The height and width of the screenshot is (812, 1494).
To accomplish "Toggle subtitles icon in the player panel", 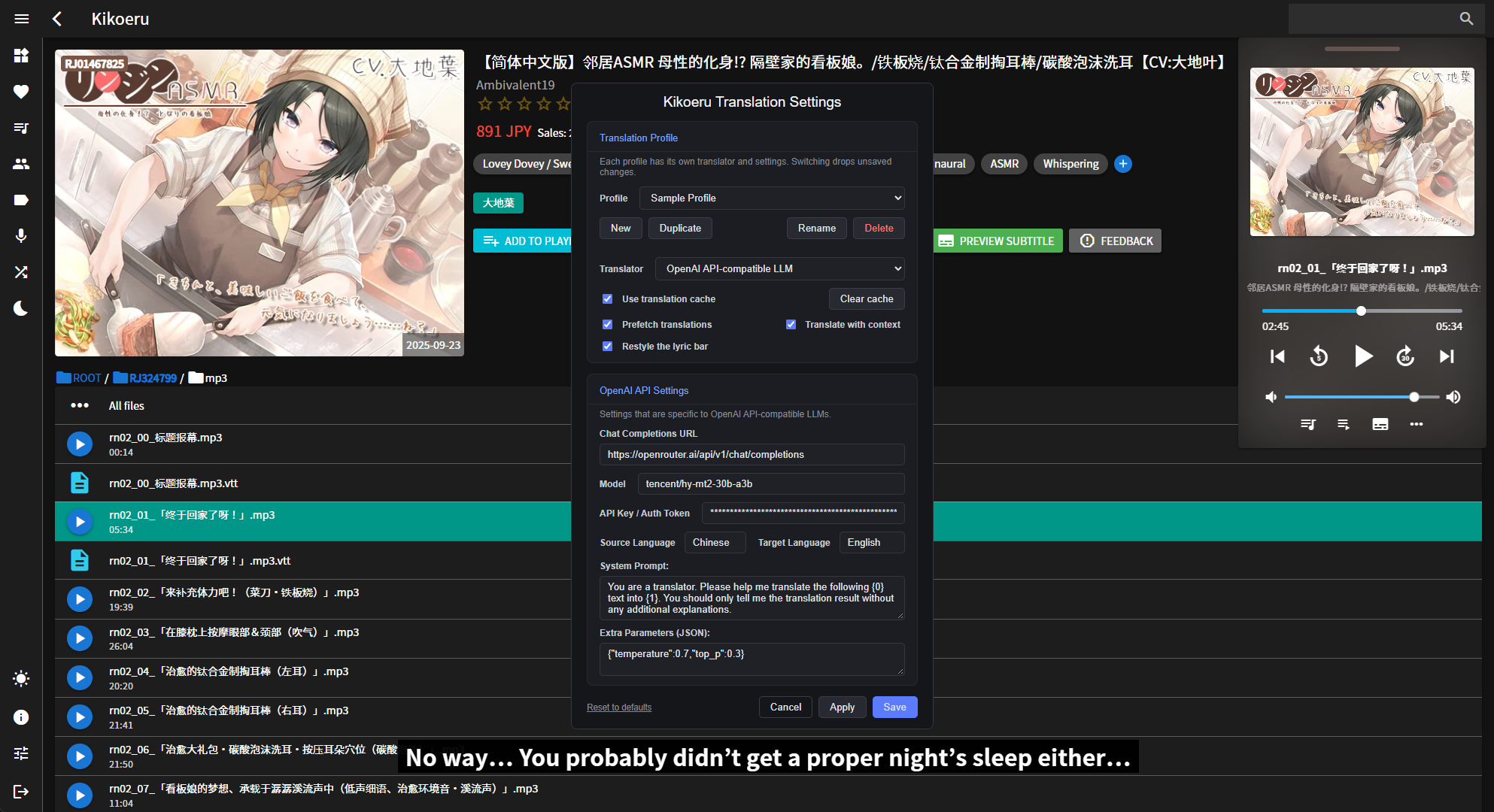I will point(1380,424).
